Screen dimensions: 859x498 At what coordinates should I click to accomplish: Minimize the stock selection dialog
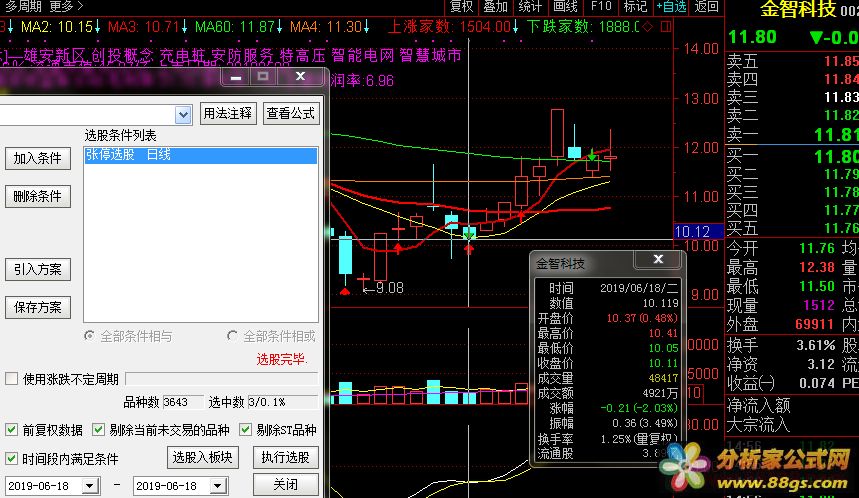(236, 78)
